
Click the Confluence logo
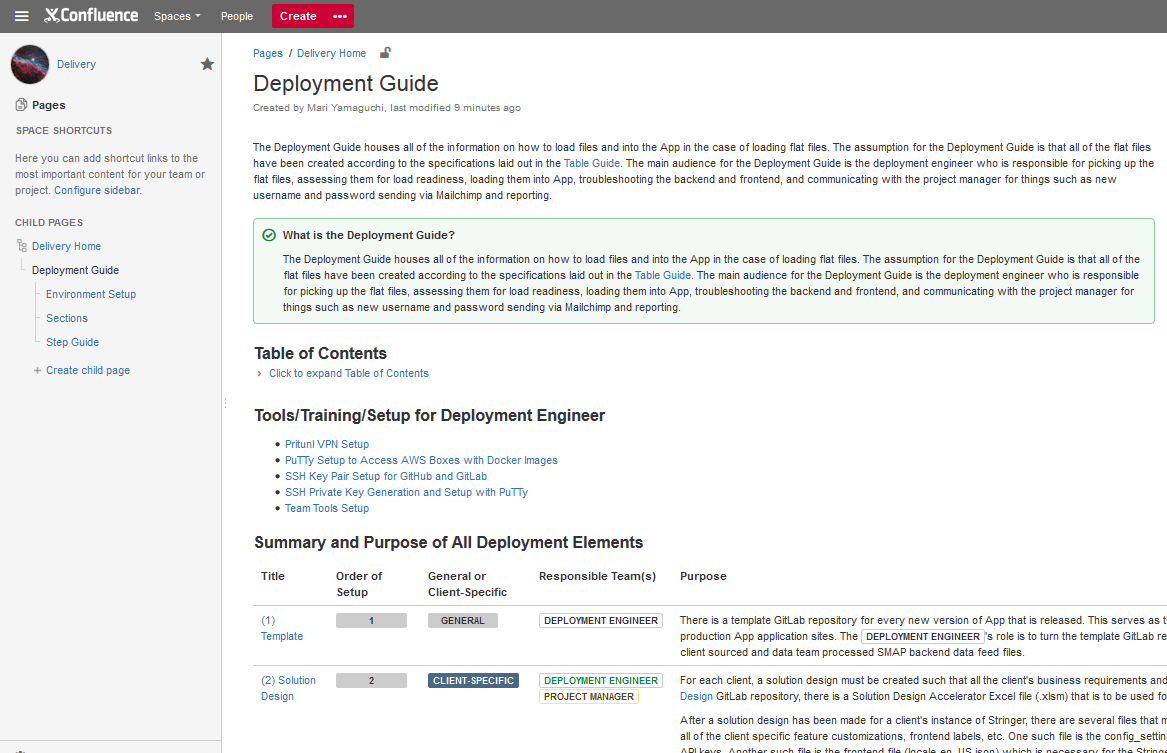click(91, 16)
